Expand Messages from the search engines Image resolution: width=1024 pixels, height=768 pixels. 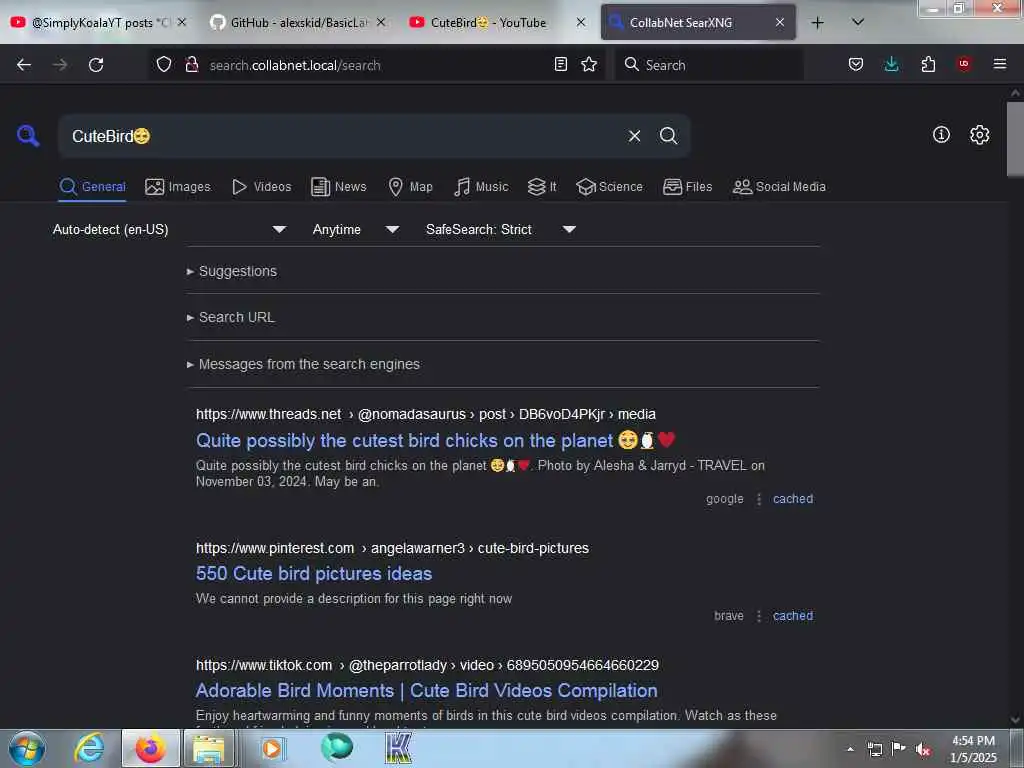click(303, 364)
